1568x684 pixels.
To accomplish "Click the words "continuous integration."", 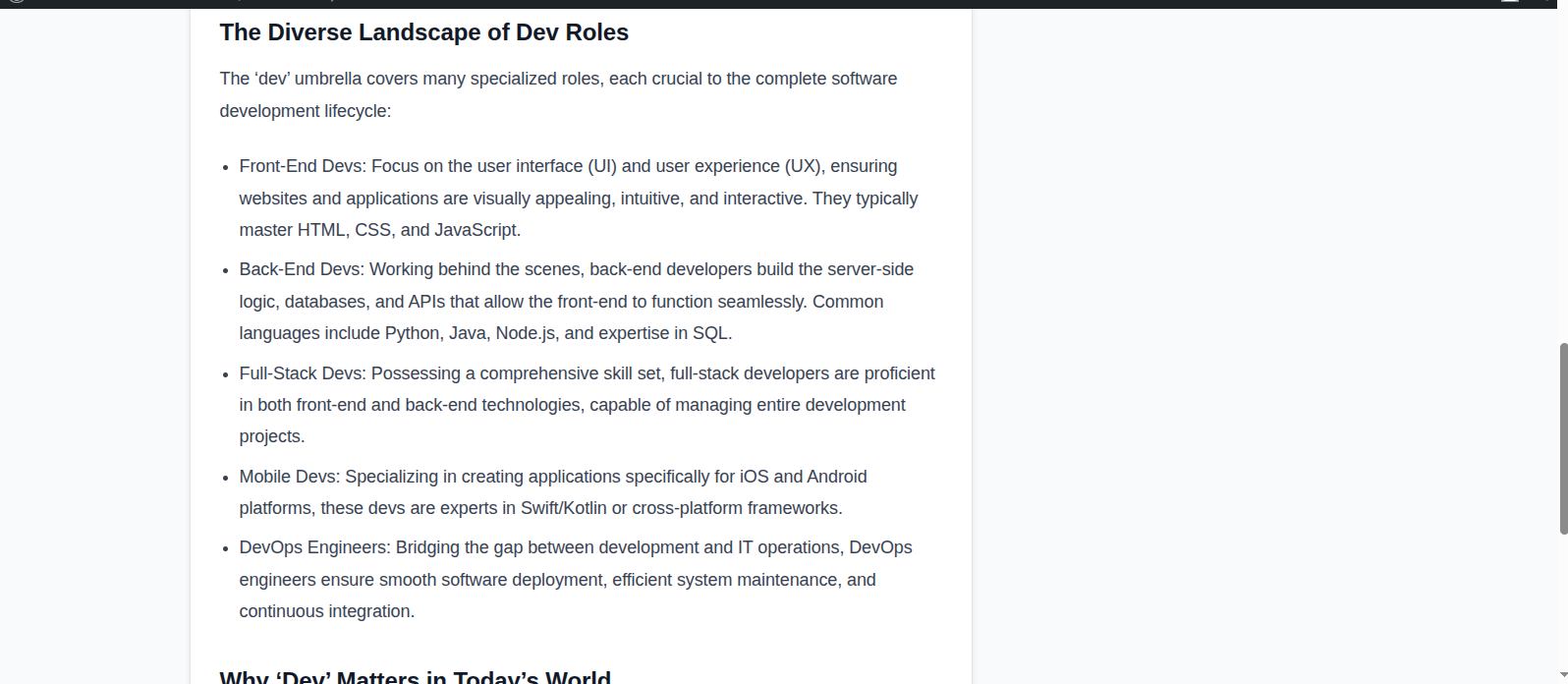I will [x=327, y=611].
